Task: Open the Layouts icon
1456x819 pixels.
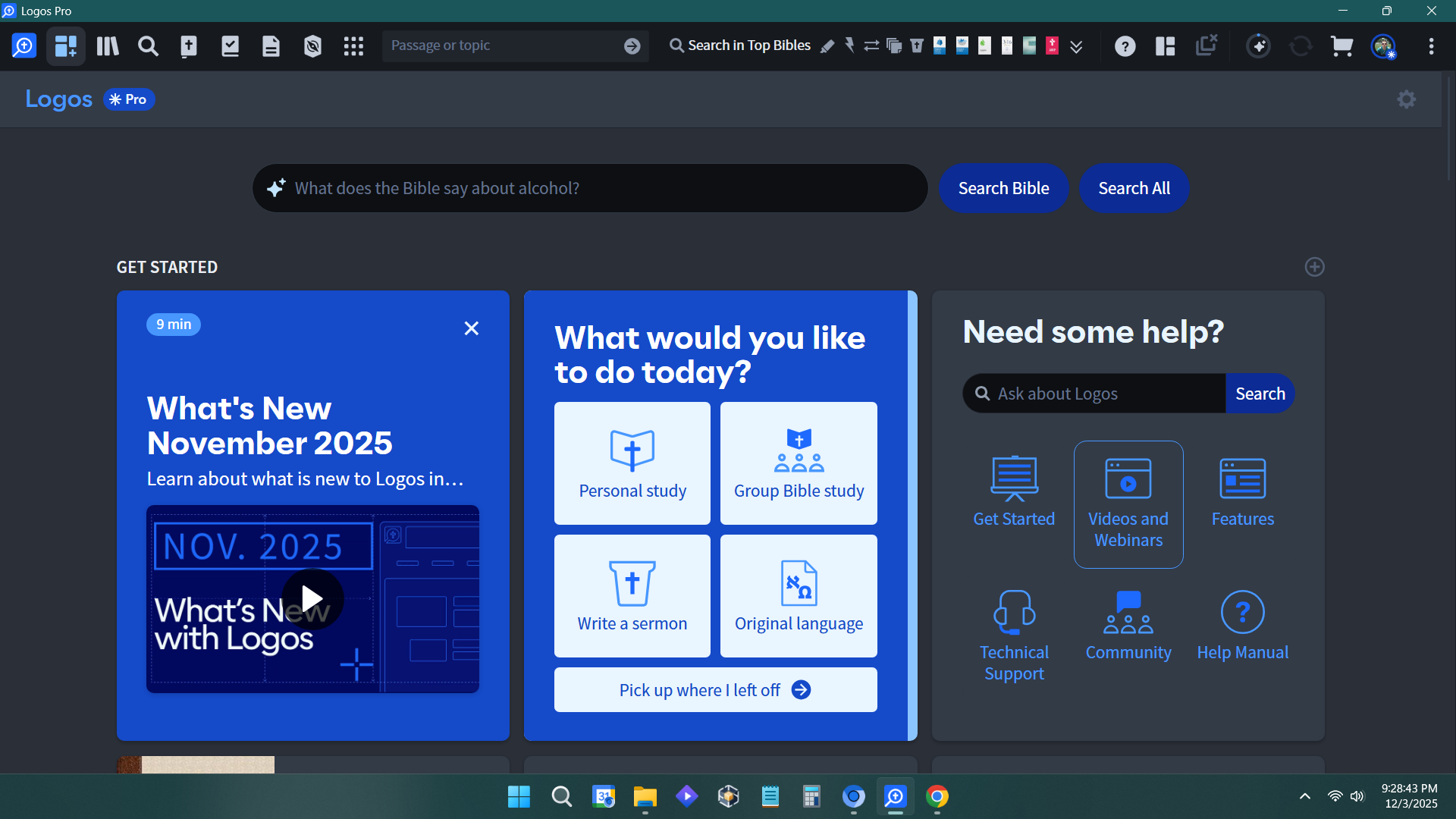Action: [1165, 46]
